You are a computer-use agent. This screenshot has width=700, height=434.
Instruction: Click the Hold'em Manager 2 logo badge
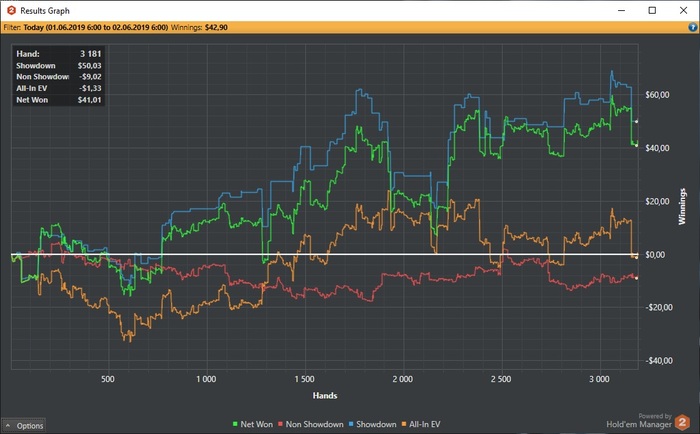point(682,422)
